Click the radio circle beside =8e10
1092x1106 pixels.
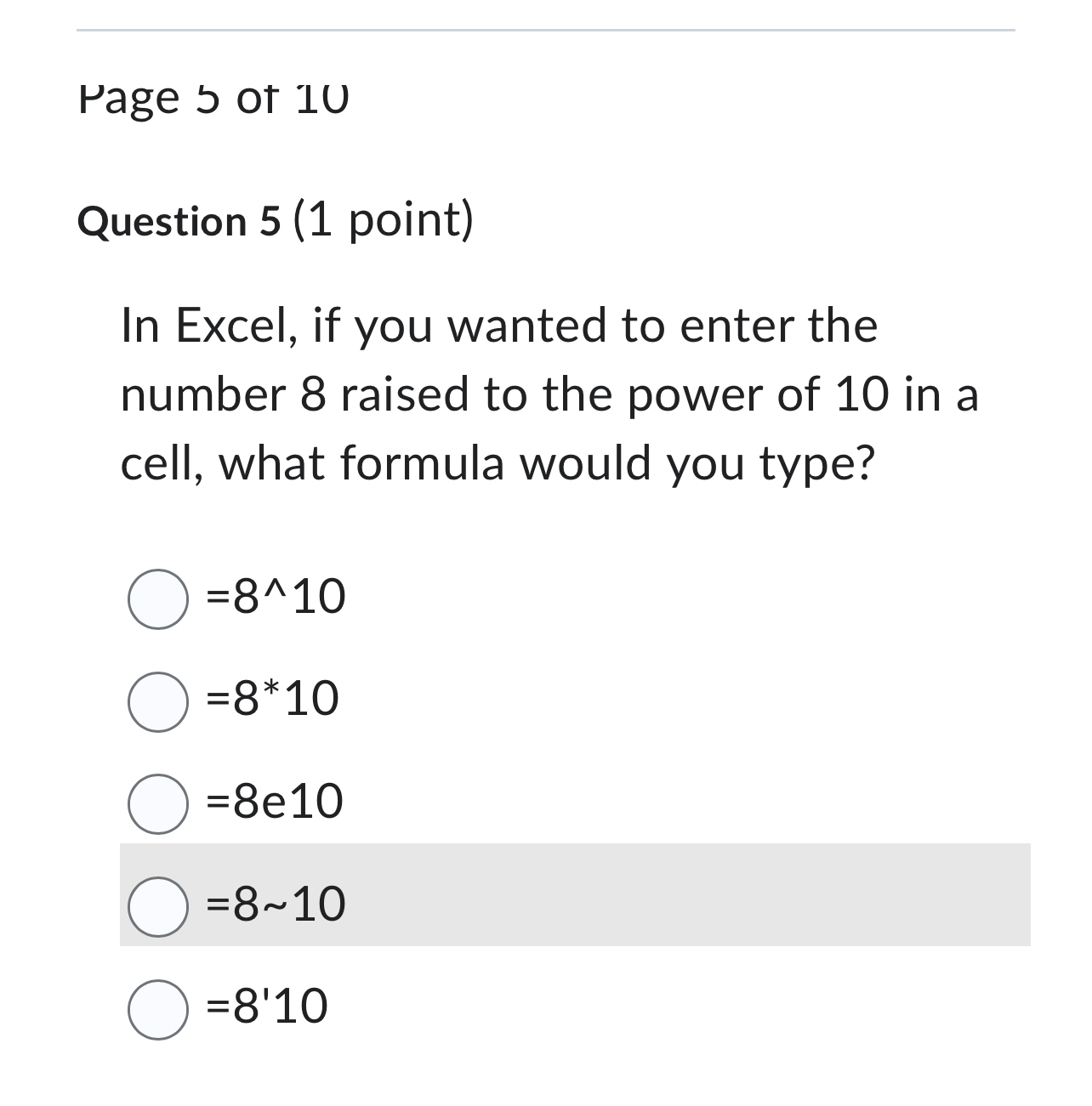tap(160, 803)
